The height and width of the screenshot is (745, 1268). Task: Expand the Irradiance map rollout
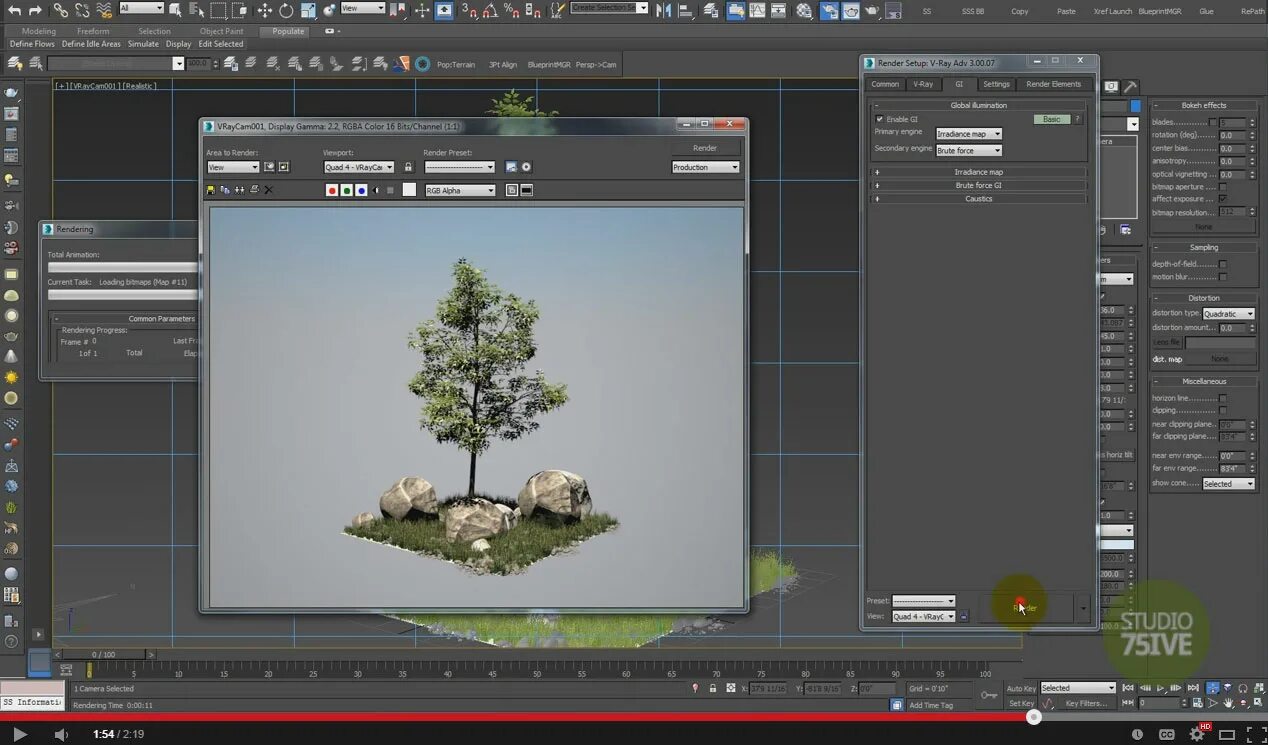[978, 172]
